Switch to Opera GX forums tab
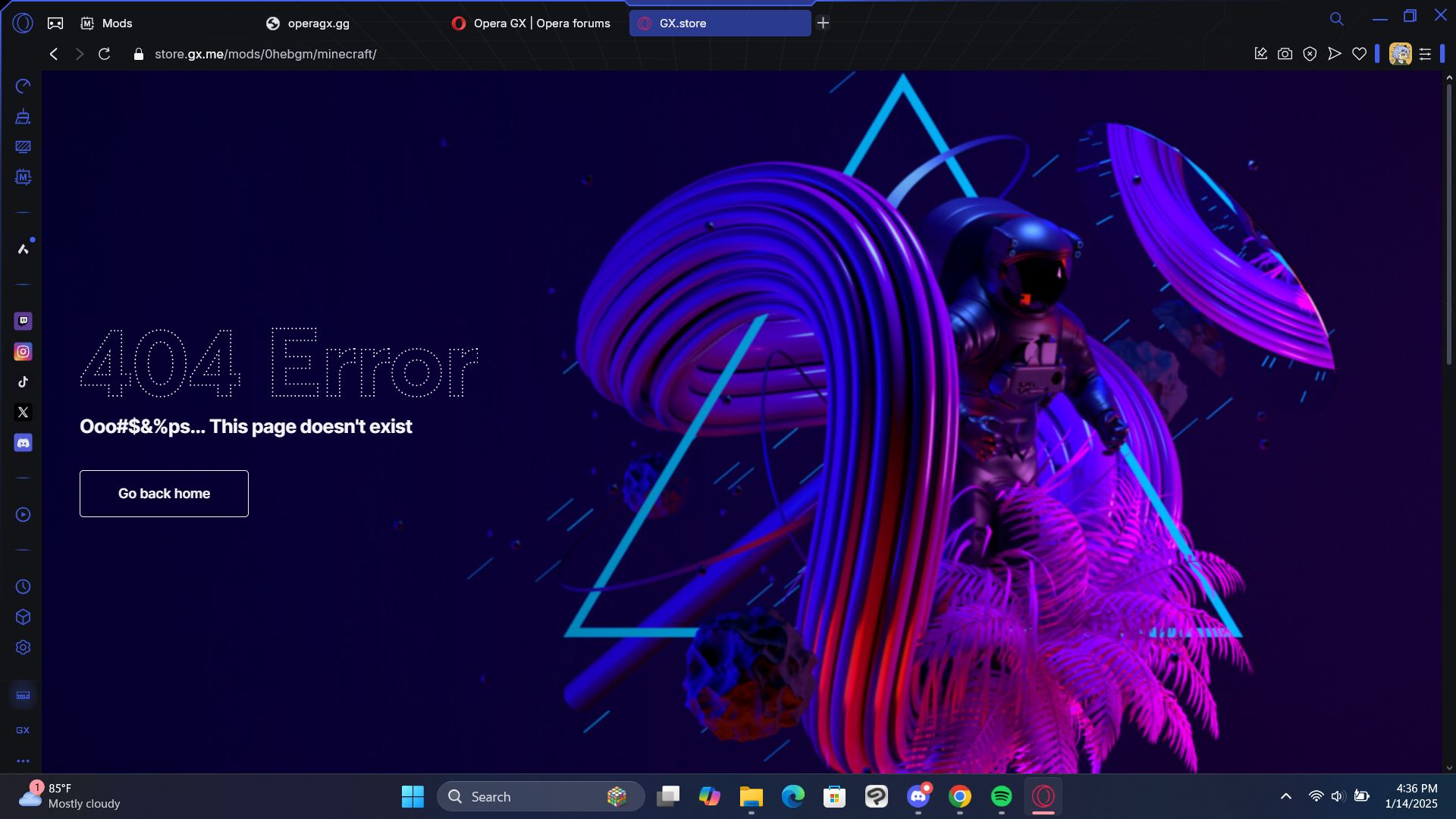 tap(532, 24)
